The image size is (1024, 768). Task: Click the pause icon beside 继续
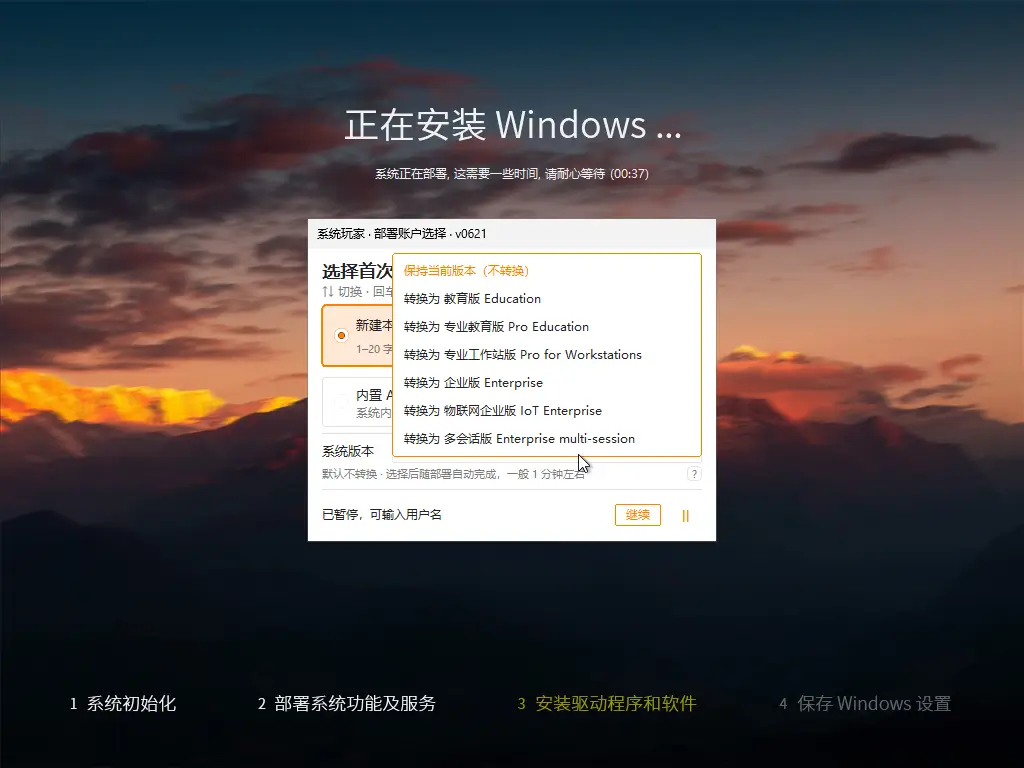click(x=685, y=516)
